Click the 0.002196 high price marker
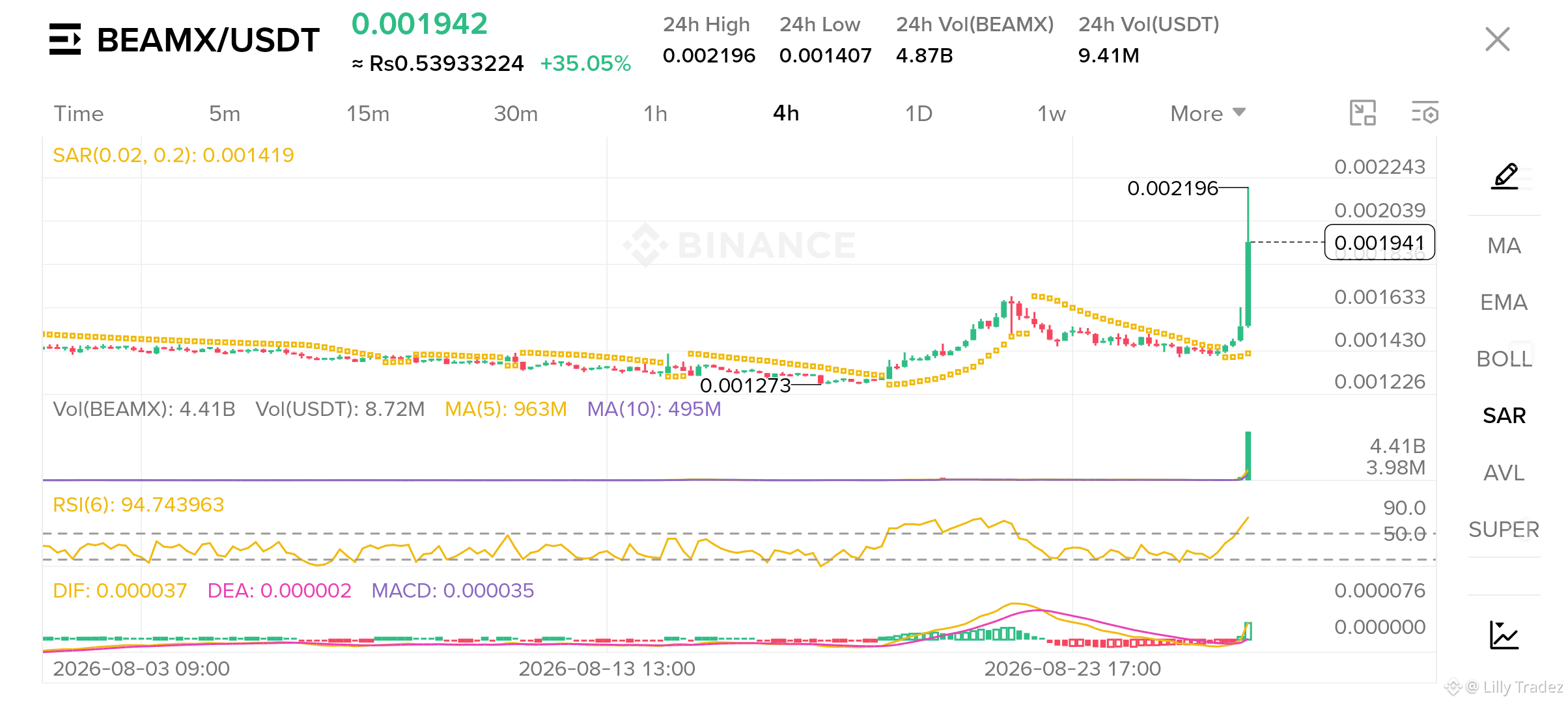Image resolution: width=1568 pixels, height=703 pixels. [x=1172, y=188]
